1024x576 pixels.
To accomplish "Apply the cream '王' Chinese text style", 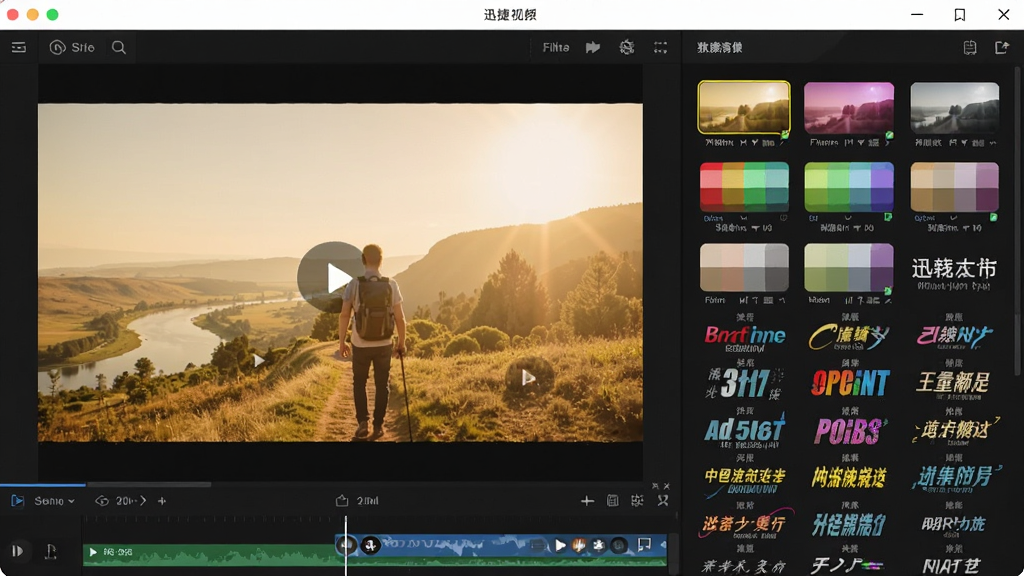I will (953, 383).
